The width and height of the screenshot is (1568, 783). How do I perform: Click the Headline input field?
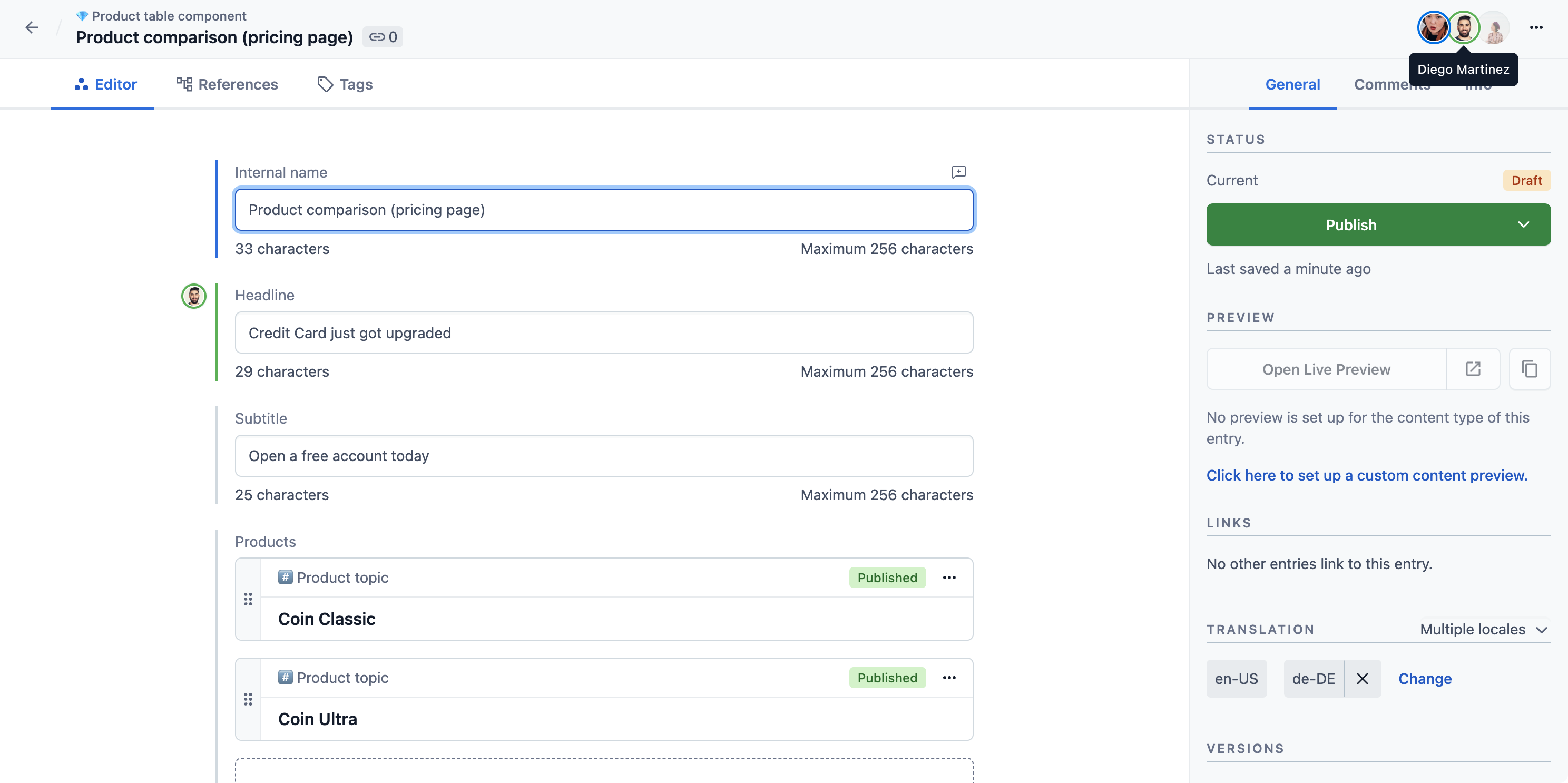604,332
